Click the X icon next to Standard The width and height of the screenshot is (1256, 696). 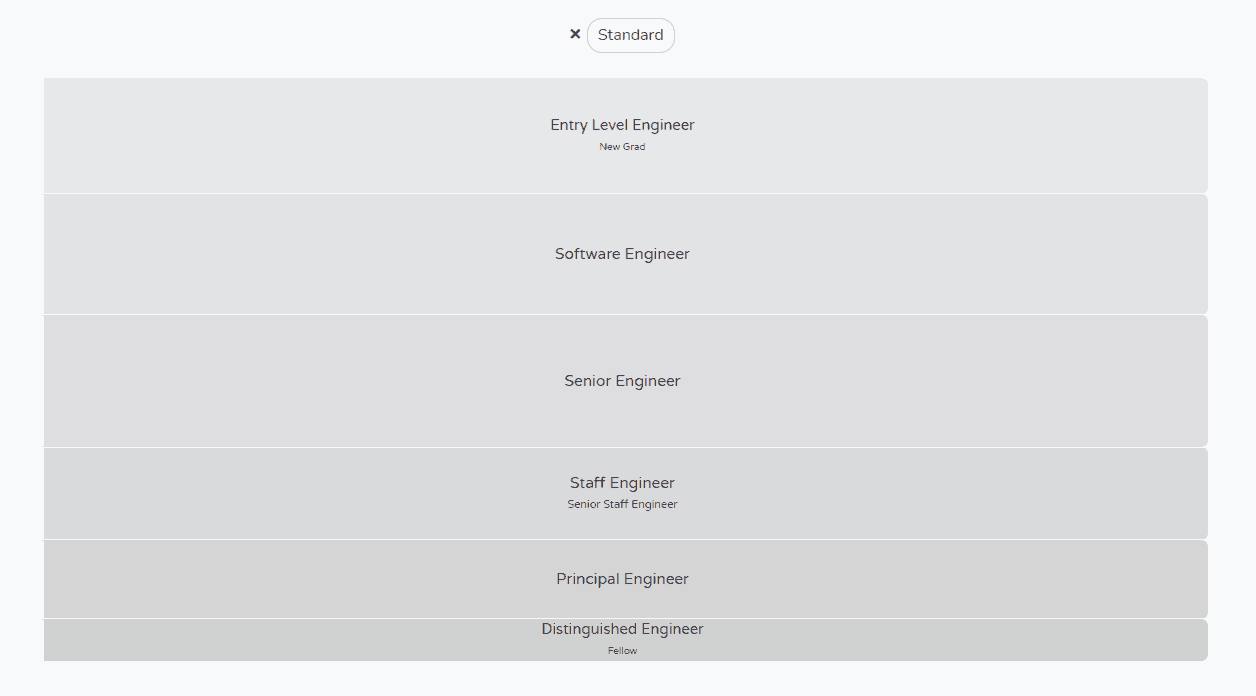point(575,34)
